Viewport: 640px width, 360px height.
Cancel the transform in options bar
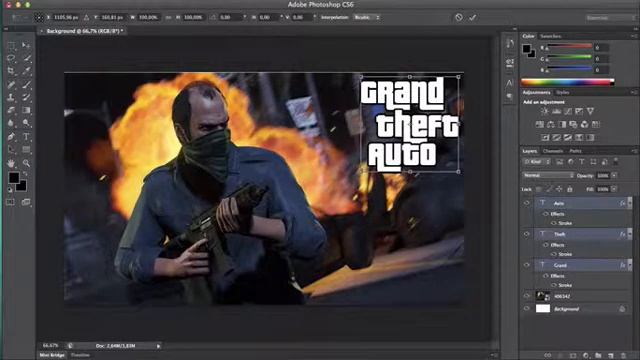459,17
